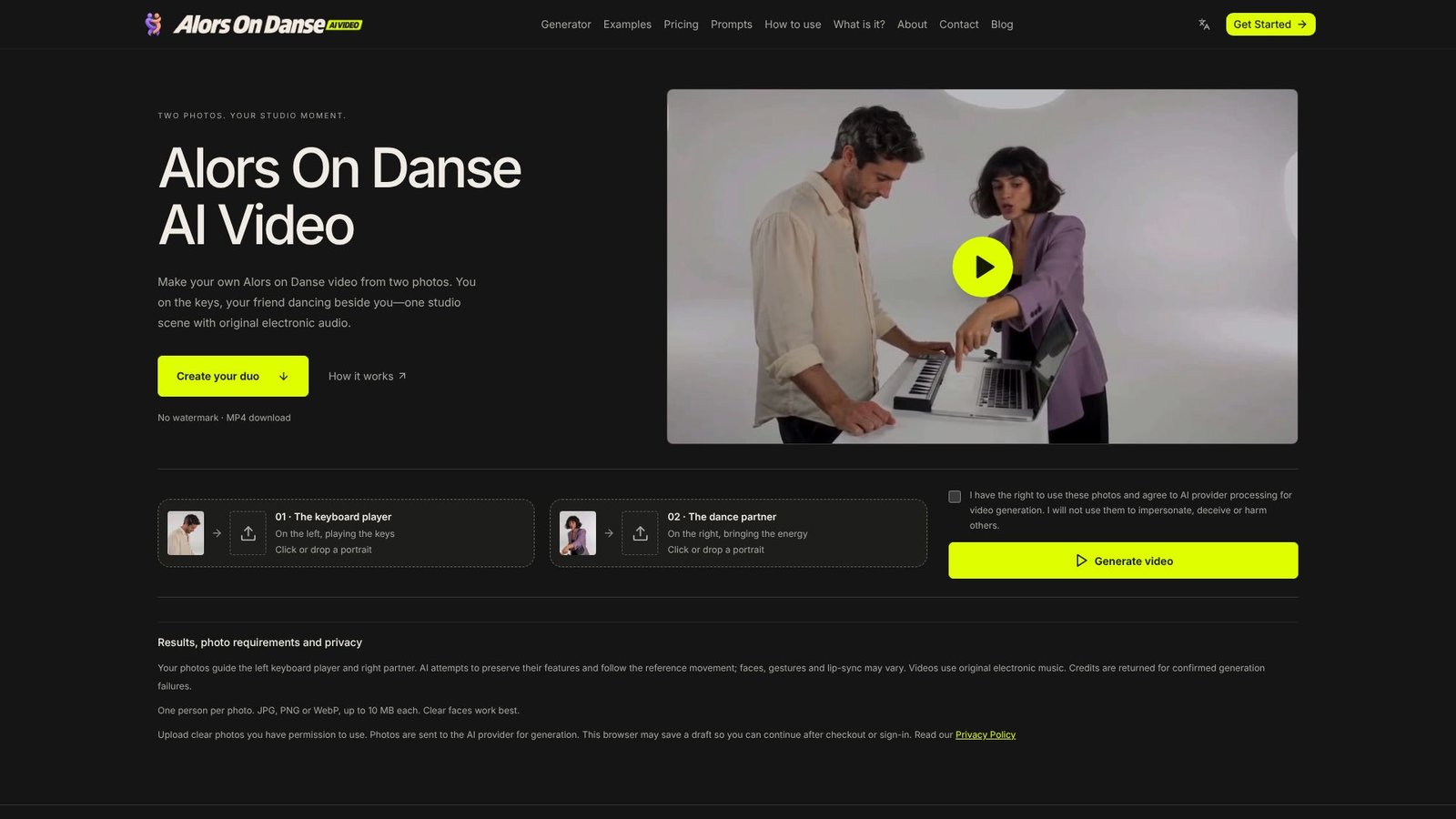Play the hero demo video
Image resolution: width=1456 pixels, height=819 pixels.
click(x=982, y=267)
